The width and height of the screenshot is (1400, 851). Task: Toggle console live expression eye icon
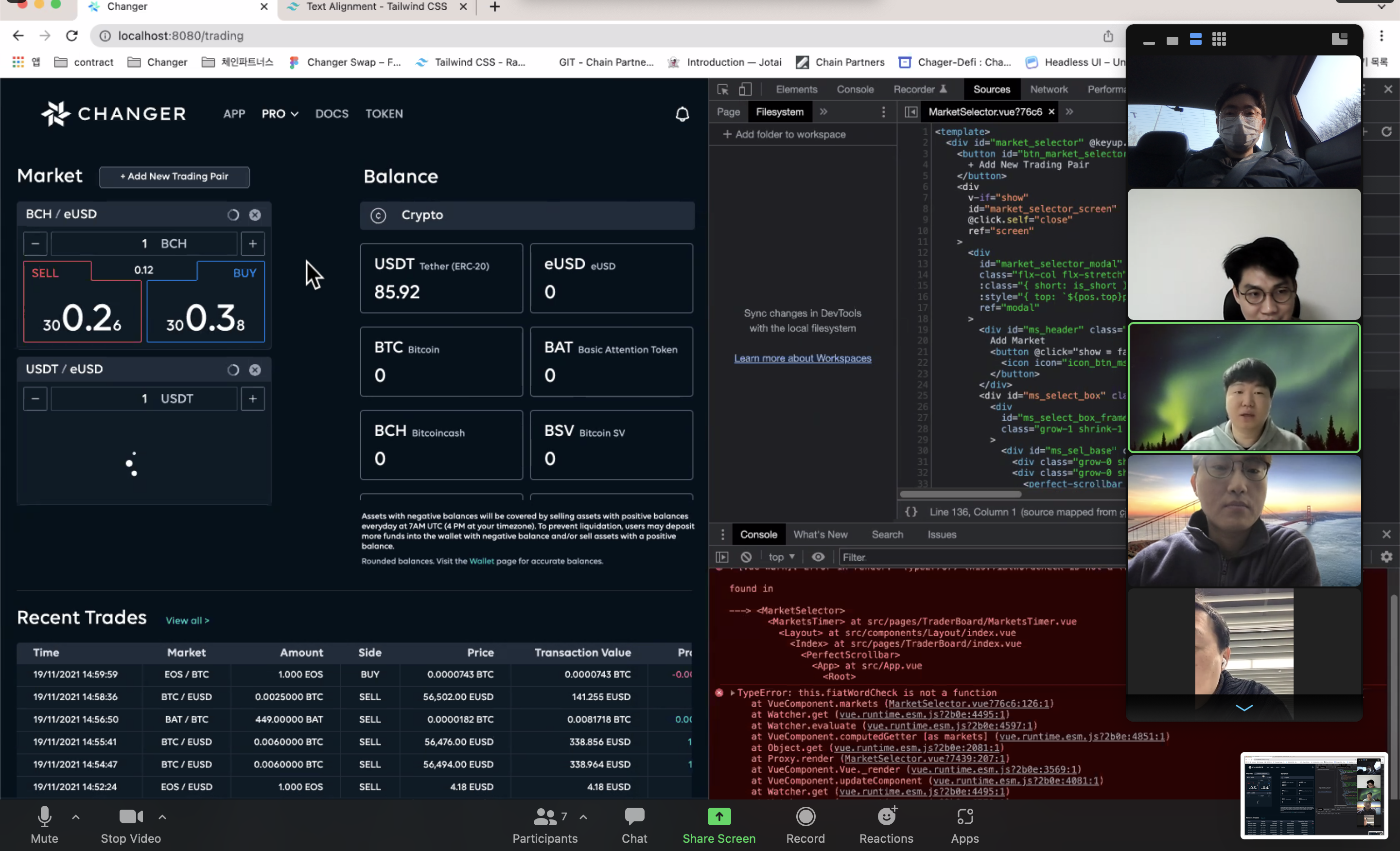click(x=818, y=557)
